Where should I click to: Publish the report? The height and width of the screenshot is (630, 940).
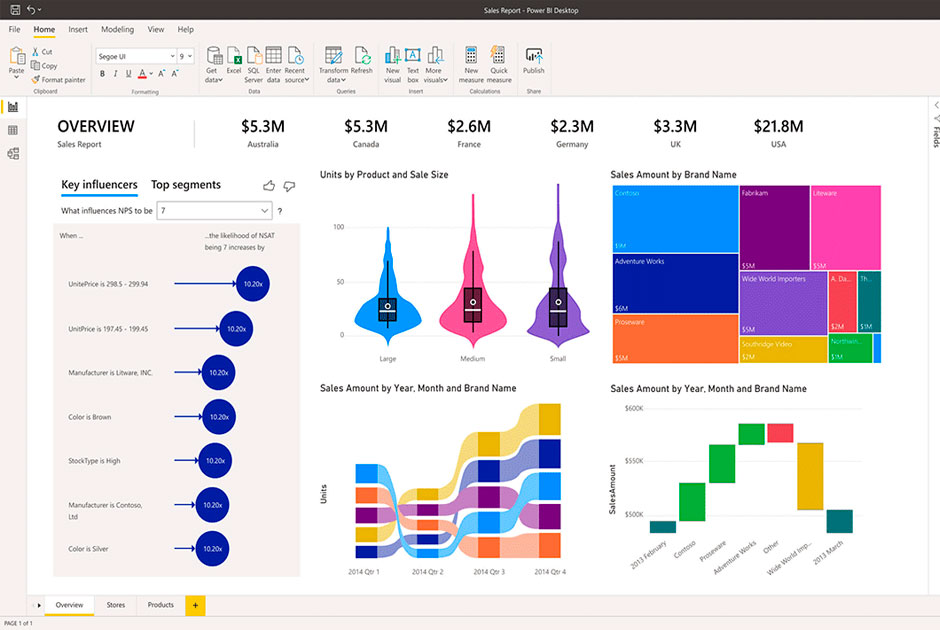pos(534,61)
